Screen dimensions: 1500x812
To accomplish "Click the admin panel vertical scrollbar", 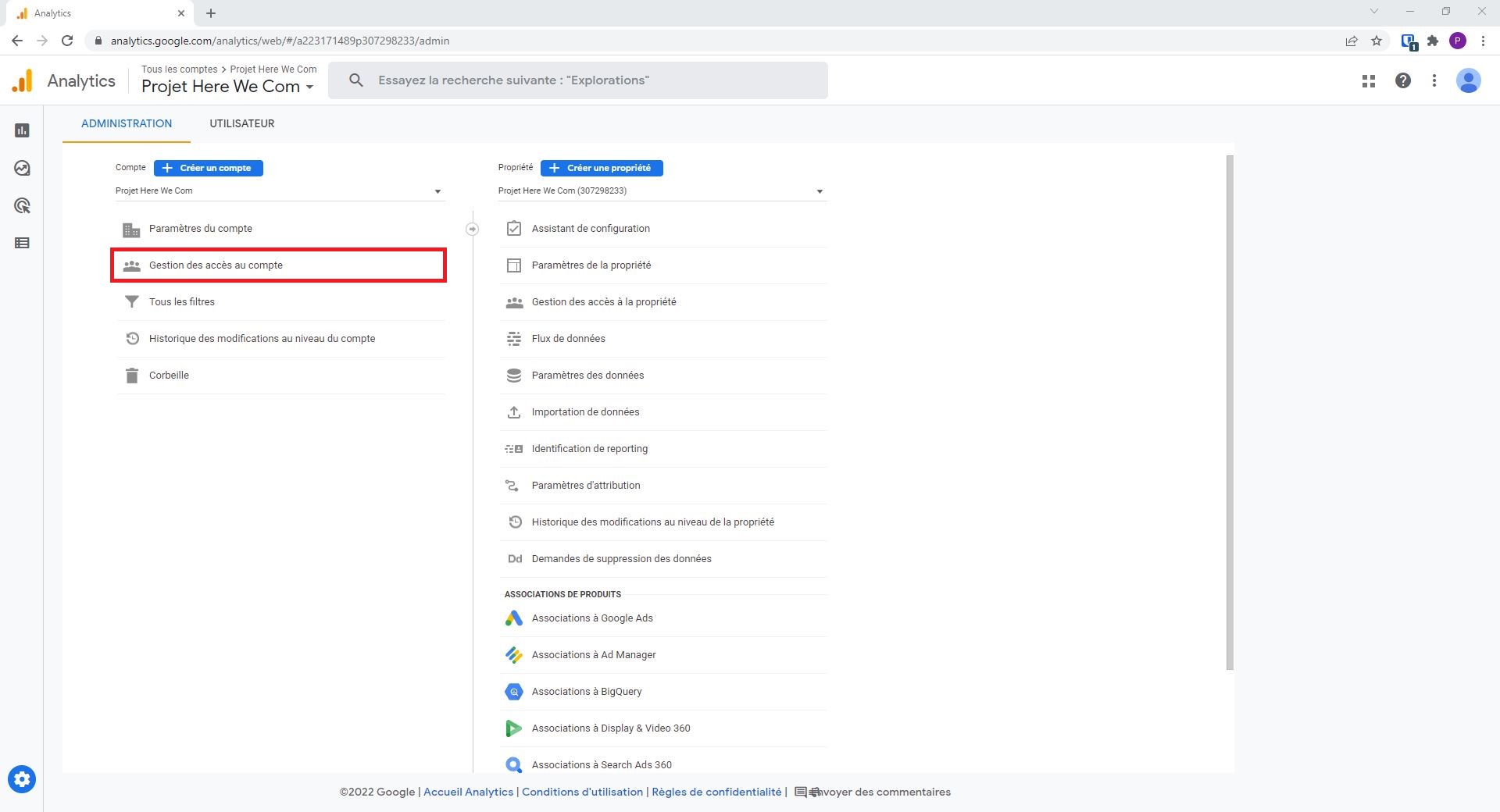I will [1230, 412].
